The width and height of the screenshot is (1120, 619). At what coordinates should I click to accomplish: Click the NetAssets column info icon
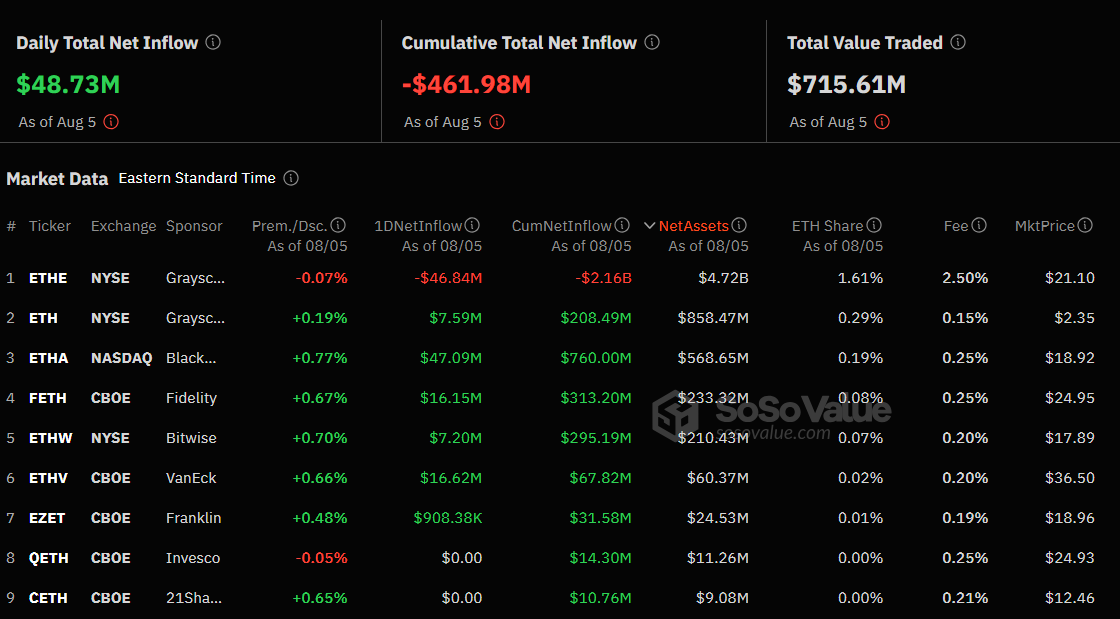739,226
